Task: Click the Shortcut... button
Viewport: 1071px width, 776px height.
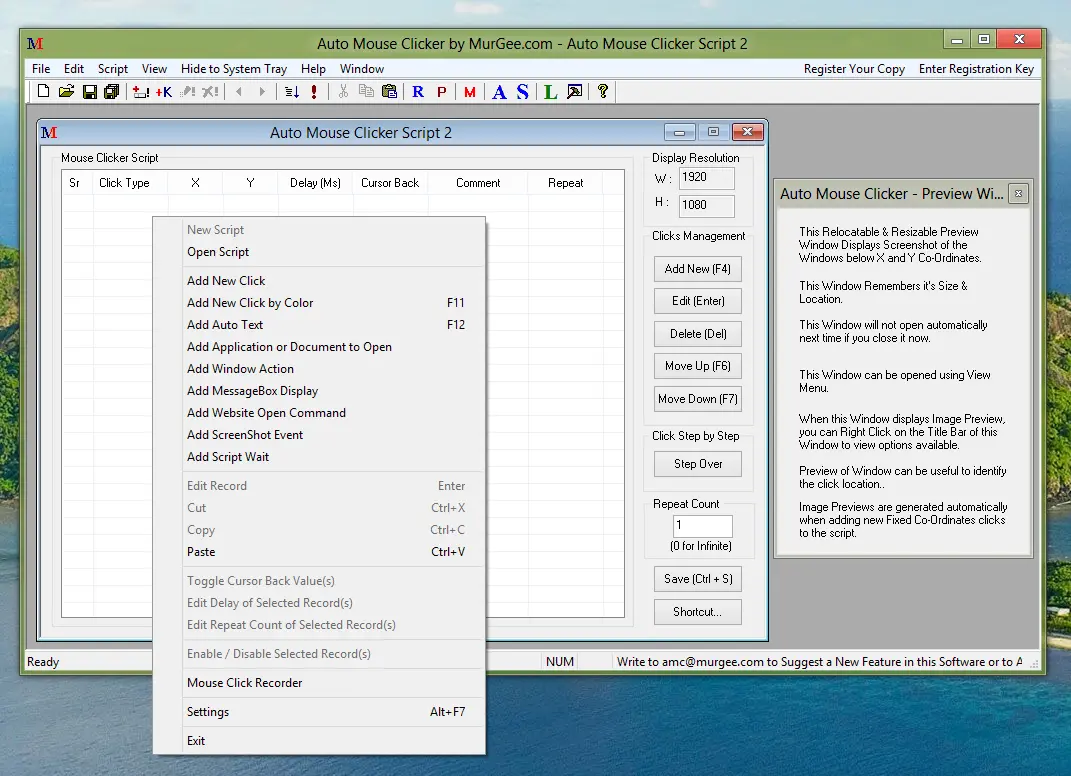Action: click(x=697, y=612)
